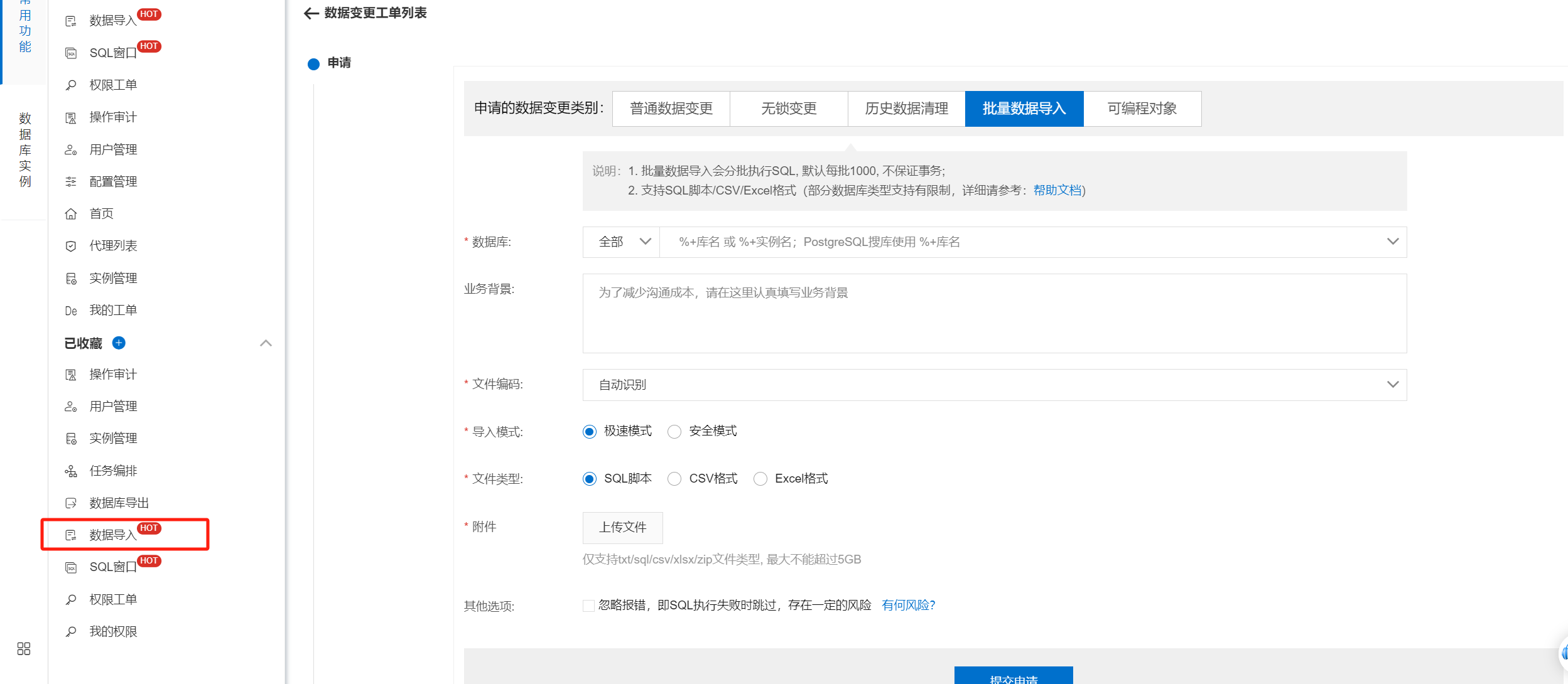Click the 数据库导出 export icon
1568x684 pixels.
click(x=71, y=503)
